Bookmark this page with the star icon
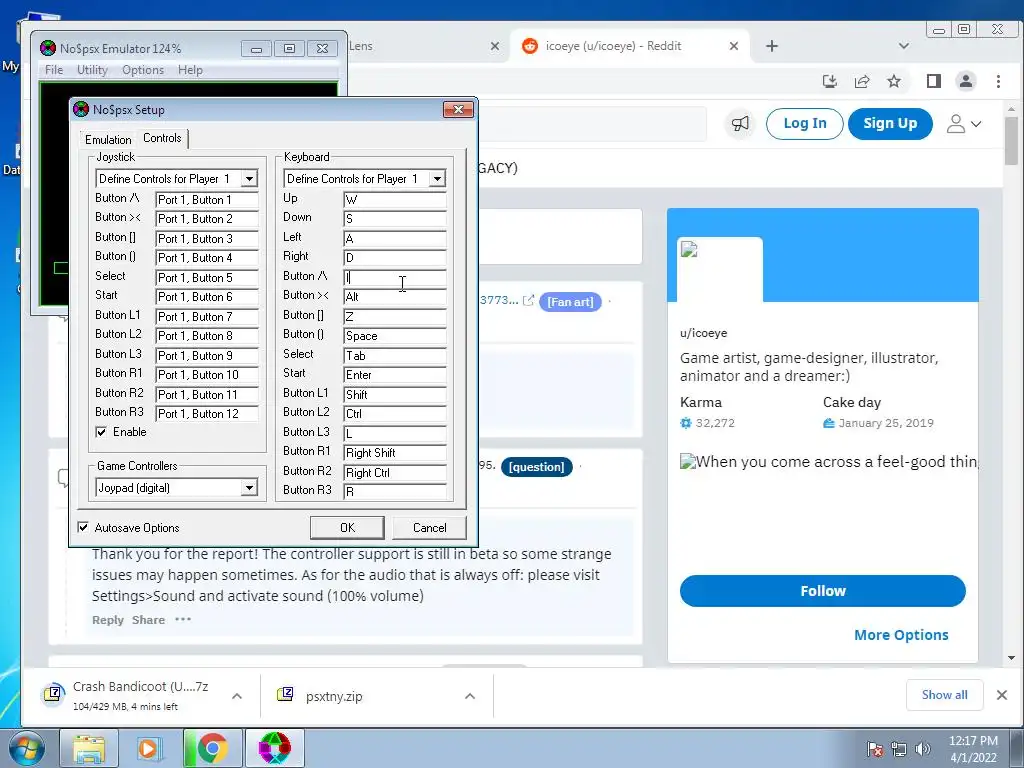This screenshot has width=1024, height=768. (x=894, y=81)
